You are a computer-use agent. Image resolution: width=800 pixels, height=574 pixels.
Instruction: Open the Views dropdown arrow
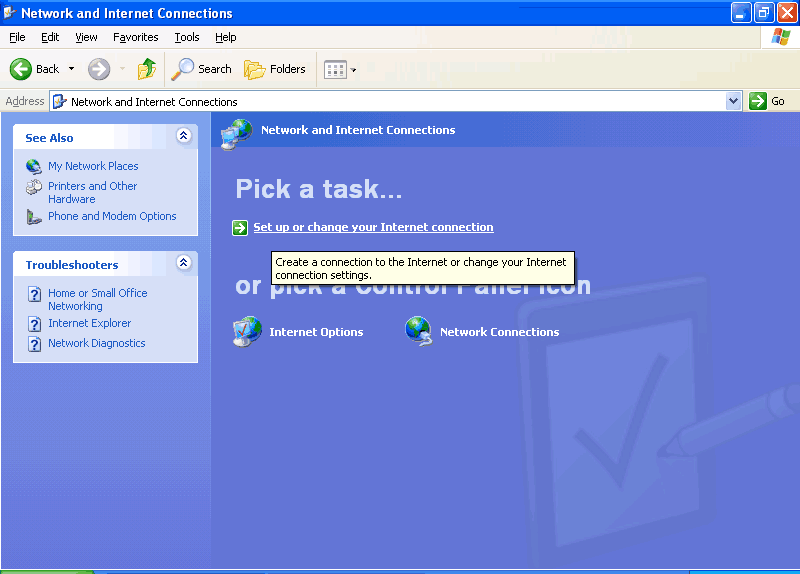353,70
